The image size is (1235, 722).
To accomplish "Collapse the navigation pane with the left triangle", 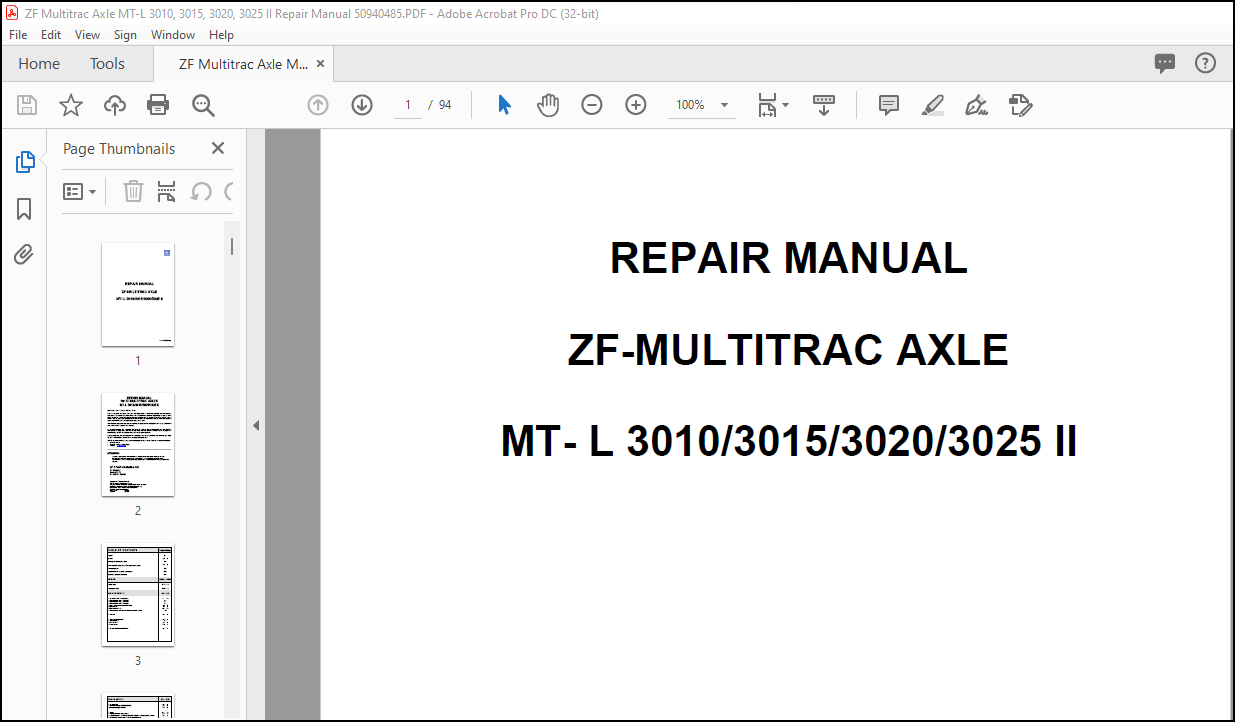I will (256, 425).
